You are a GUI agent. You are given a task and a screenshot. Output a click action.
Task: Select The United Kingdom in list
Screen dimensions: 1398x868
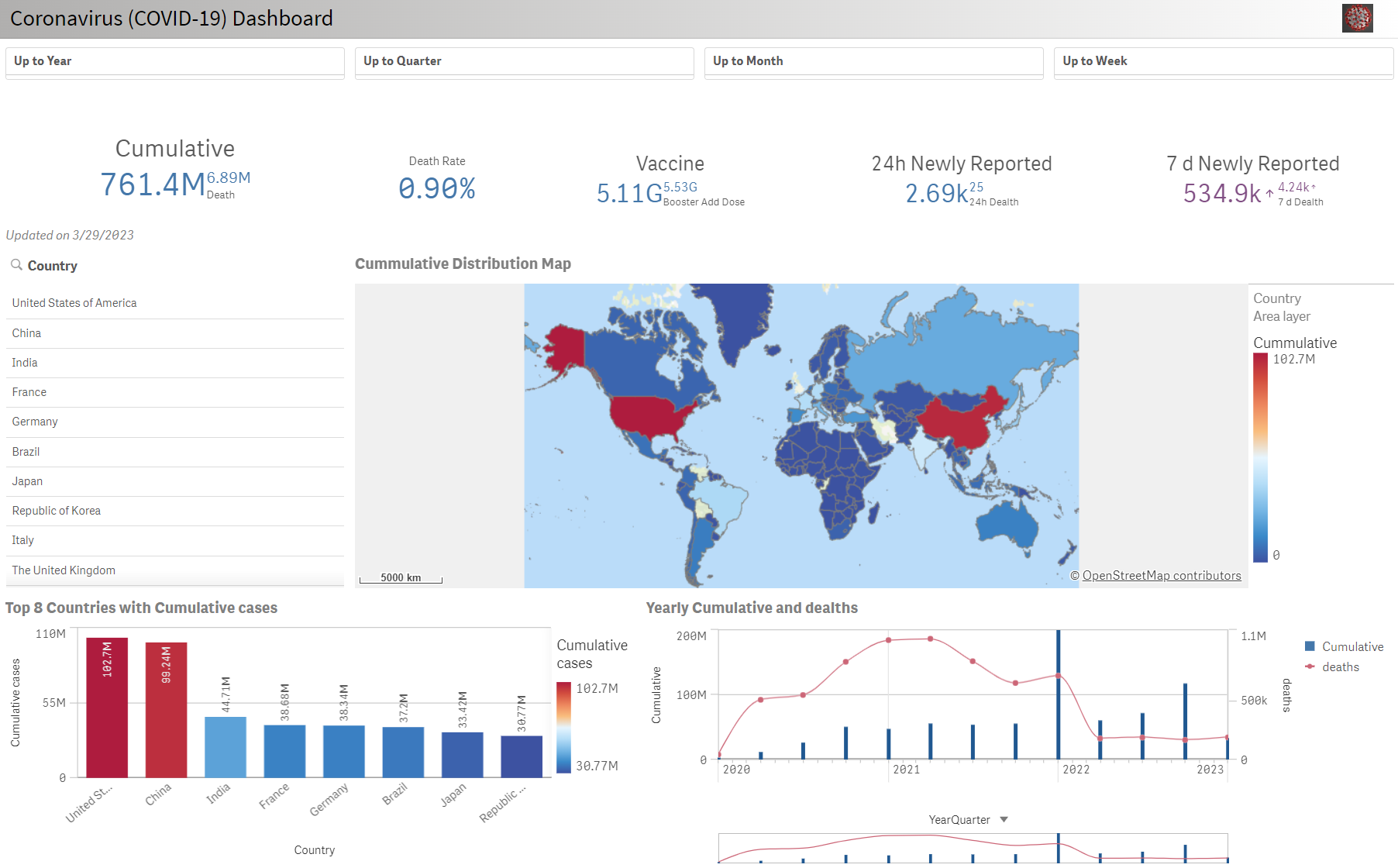pyautogui.click(x=175, y=570)
